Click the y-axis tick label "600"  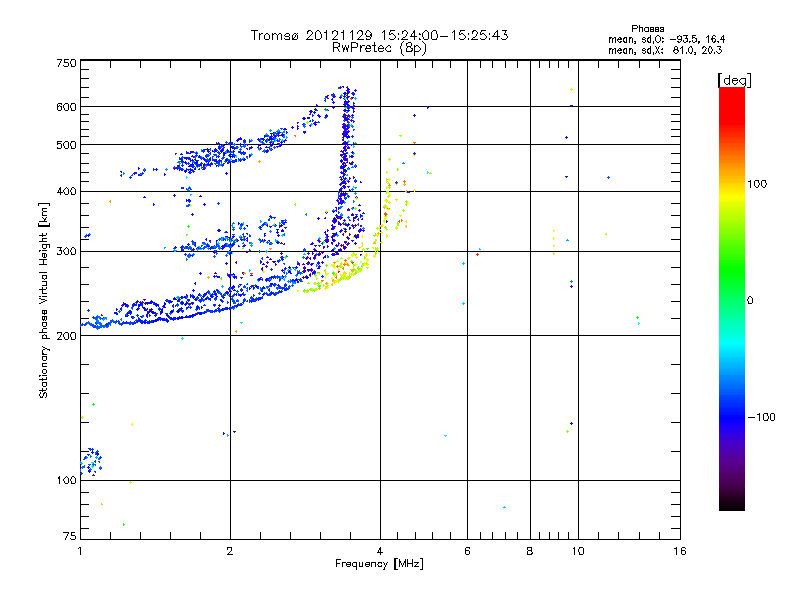66,107
